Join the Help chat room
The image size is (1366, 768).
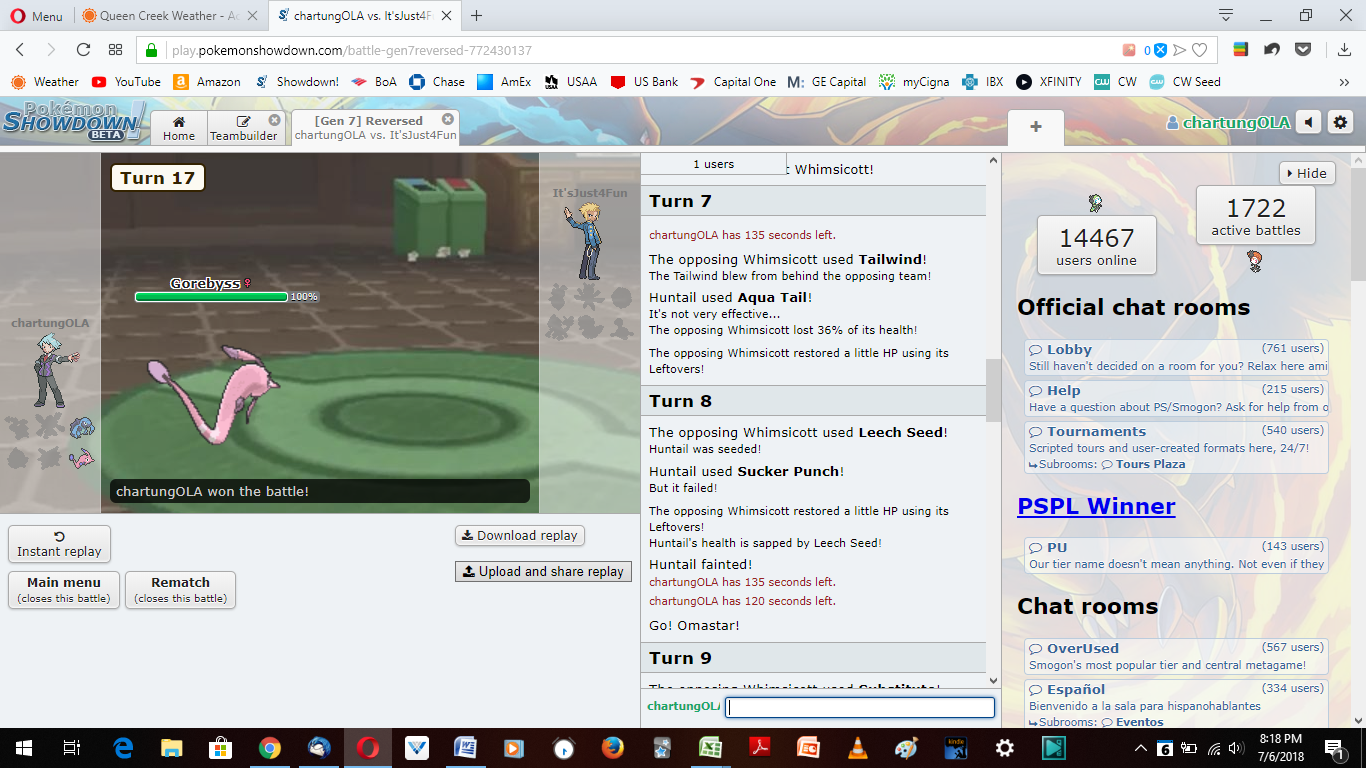point(1176,399)
